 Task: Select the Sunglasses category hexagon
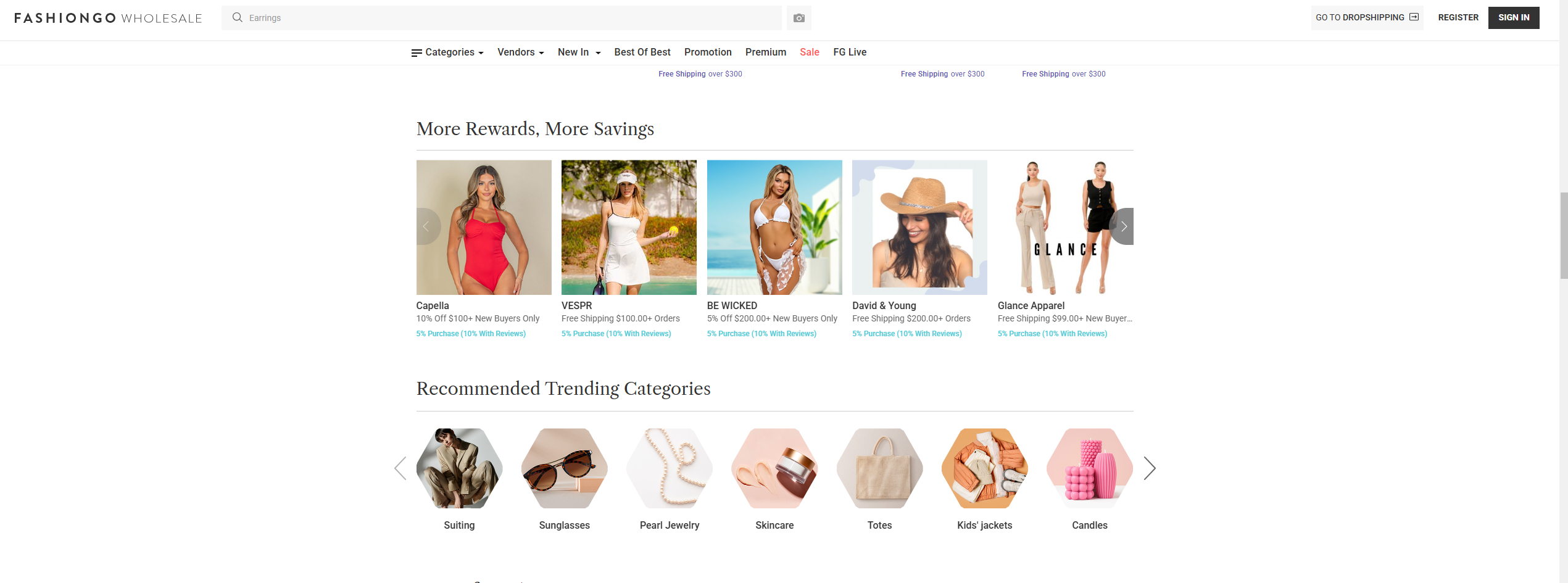point(564,468)
